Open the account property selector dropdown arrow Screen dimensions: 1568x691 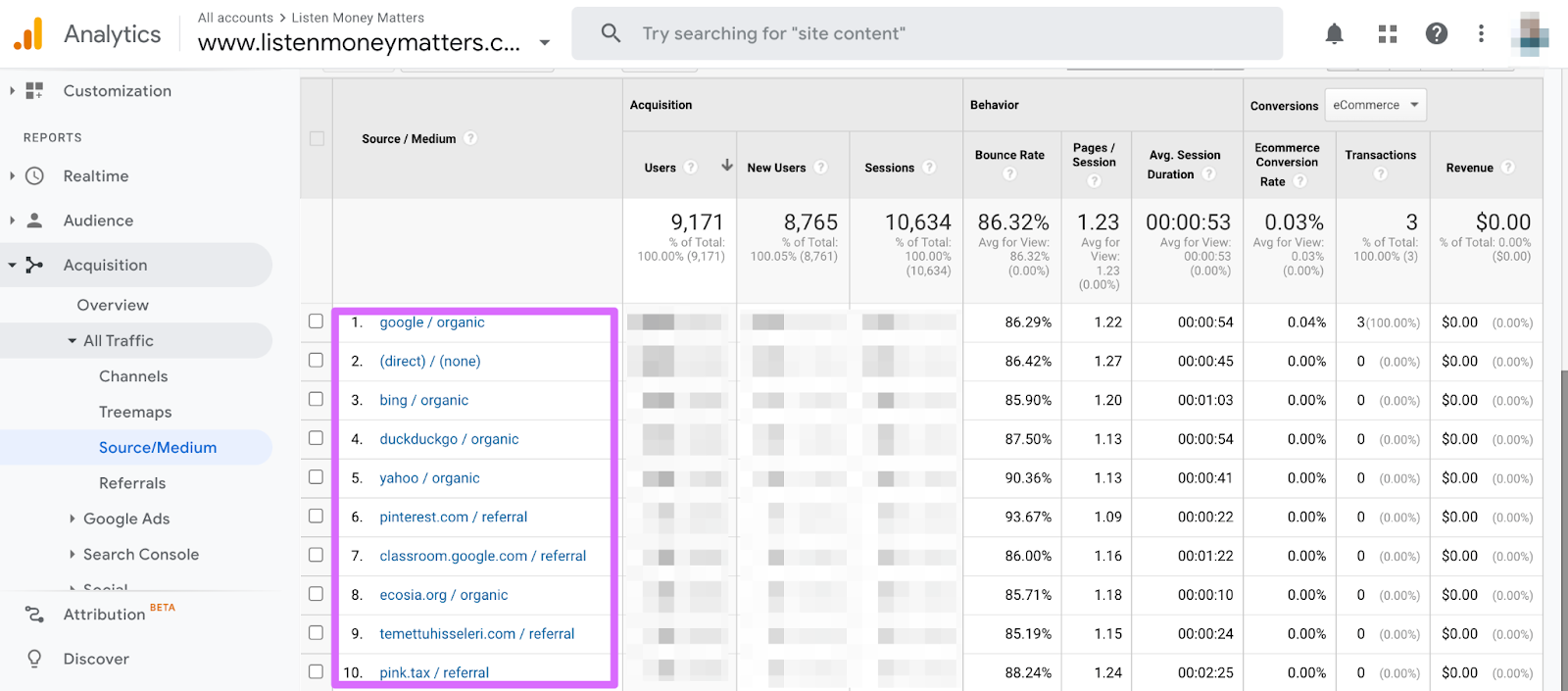point(545,43)
